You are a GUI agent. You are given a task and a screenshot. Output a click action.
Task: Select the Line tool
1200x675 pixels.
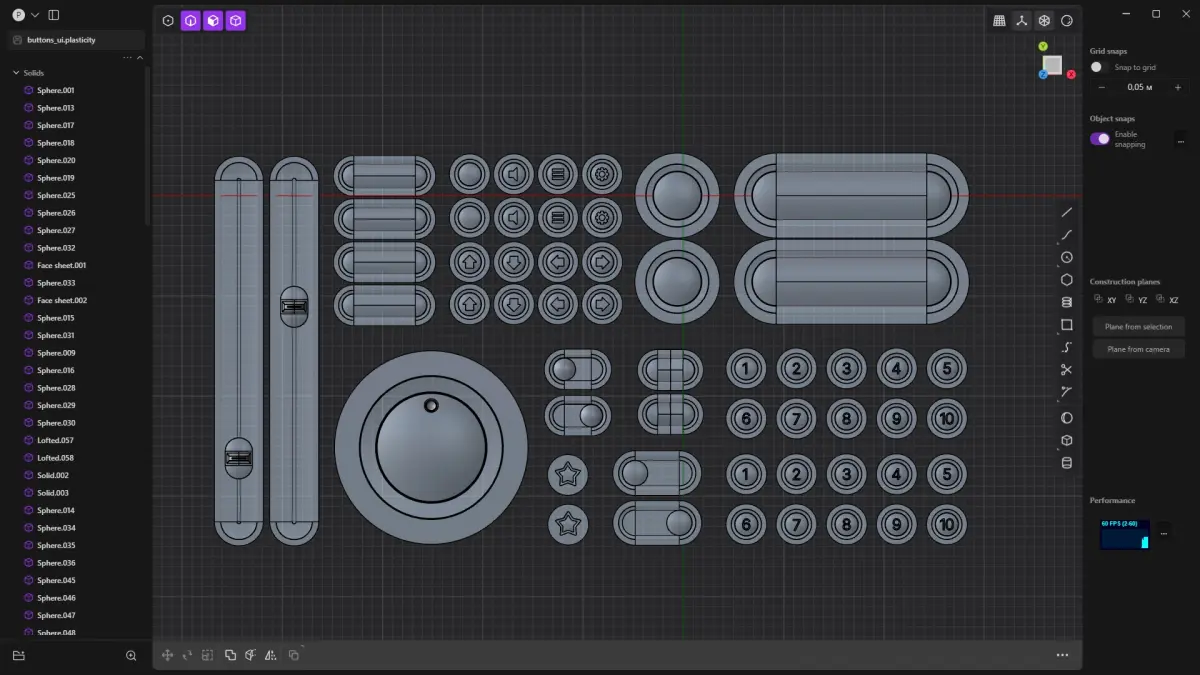click(1067, 212)
